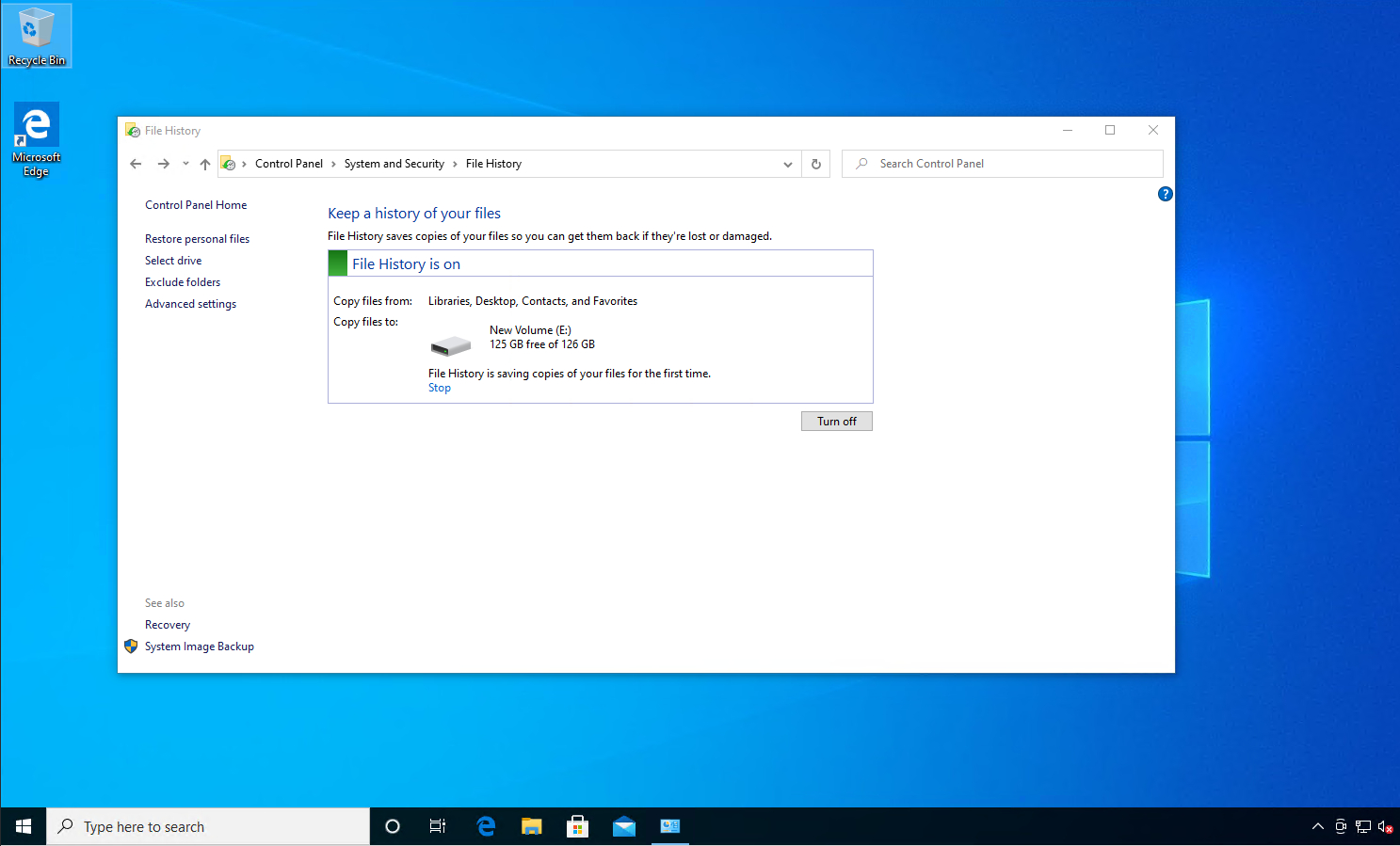Open Exclude folders in the sidebar
The image size is (1400, 846).
point(183,282)
